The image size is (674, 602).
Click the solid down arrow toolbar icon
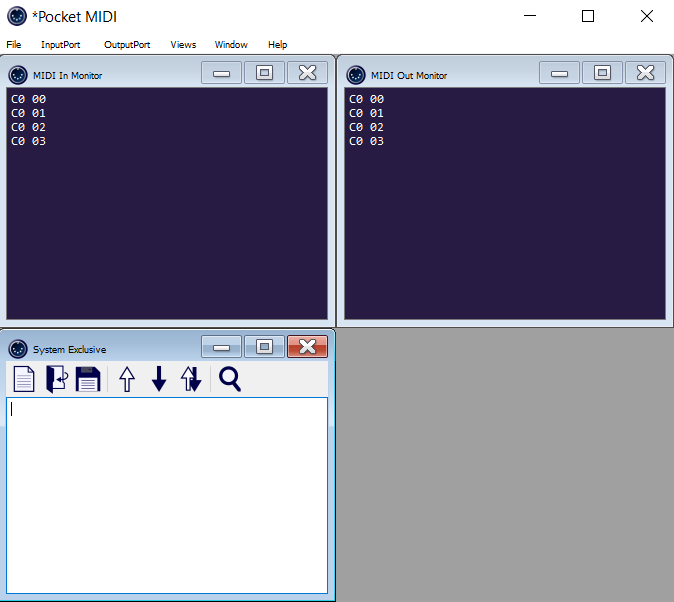pos(158,379)
